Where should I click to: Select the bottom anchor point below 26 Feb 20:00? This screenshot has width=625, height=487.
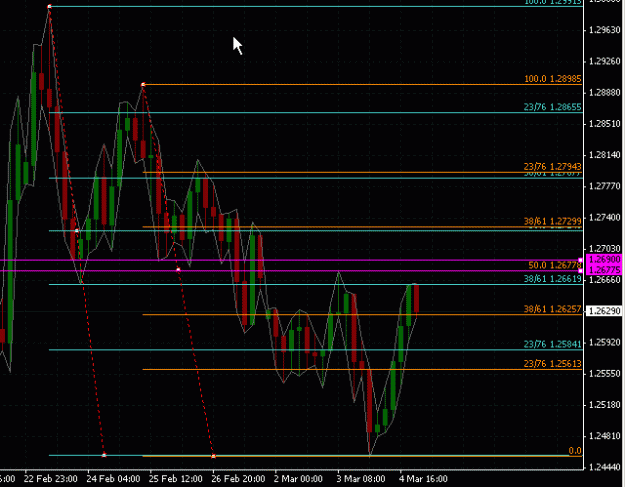pos(213,456)
